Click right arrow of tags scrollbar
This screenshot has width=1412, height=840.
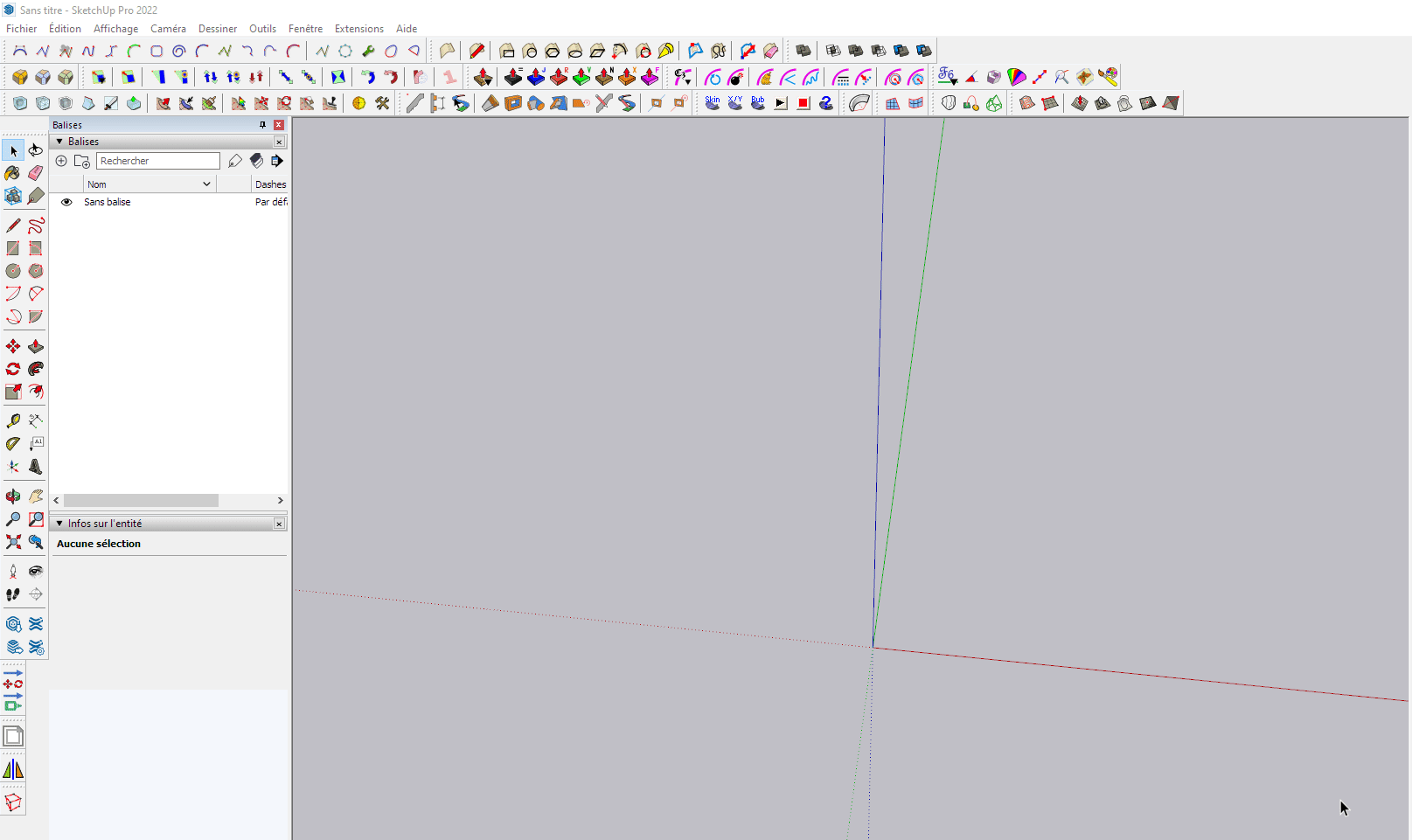pos(281,501)
